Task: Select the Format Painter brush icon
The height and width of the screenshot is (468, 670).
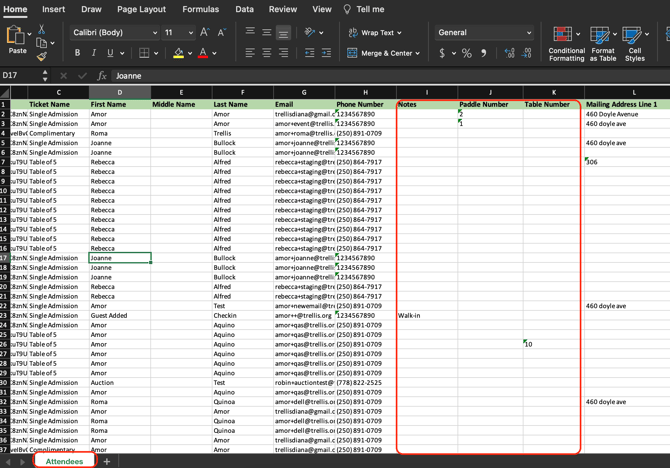Action: click(x=41, y=57)
